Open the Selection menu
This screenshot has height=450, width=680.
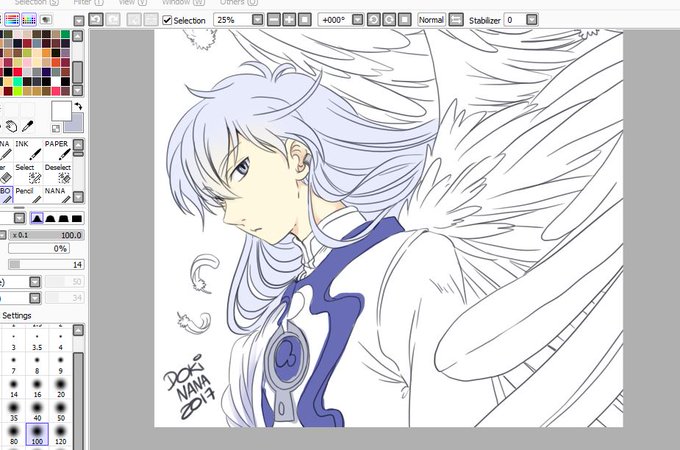point(36,2)
